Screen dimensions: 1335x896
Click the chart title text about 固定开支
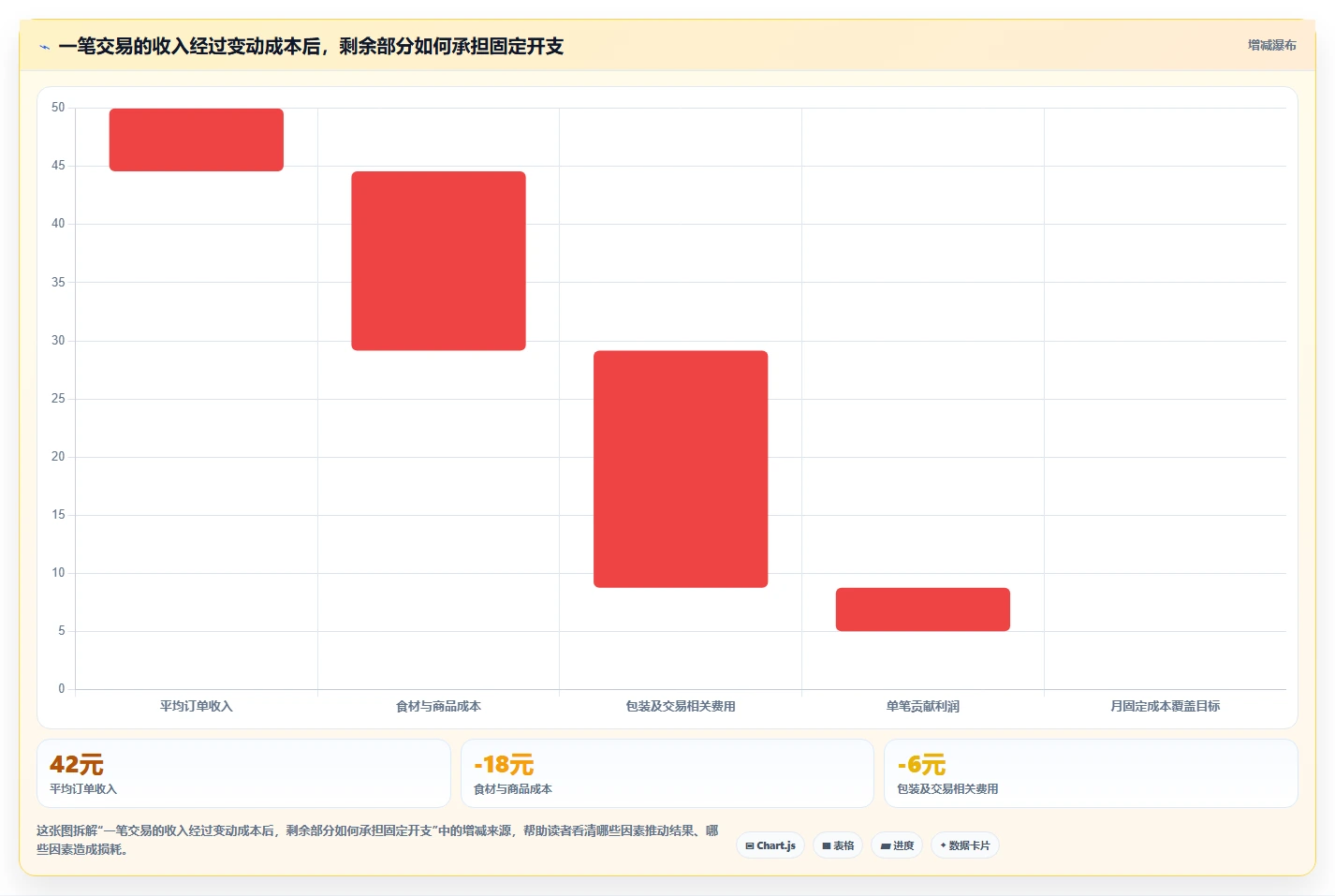[x=311, y=46]
